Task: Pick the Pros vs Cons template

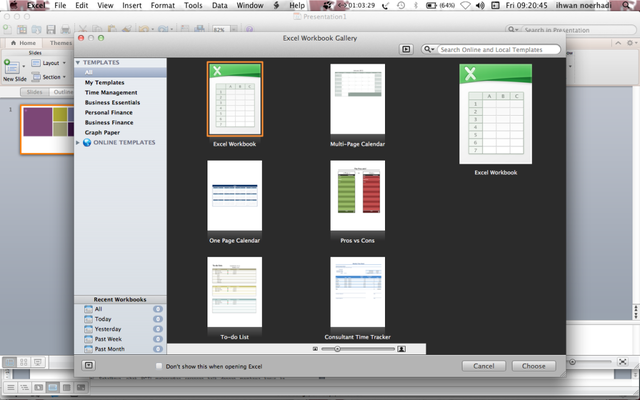Action: point(358,196)
